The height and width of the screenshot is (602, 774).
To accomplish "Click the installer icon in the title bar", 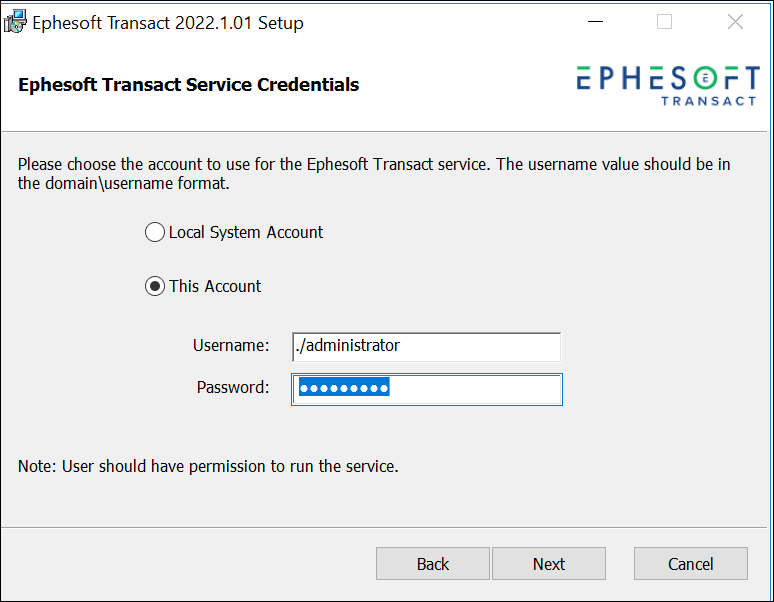I will 15,22.
